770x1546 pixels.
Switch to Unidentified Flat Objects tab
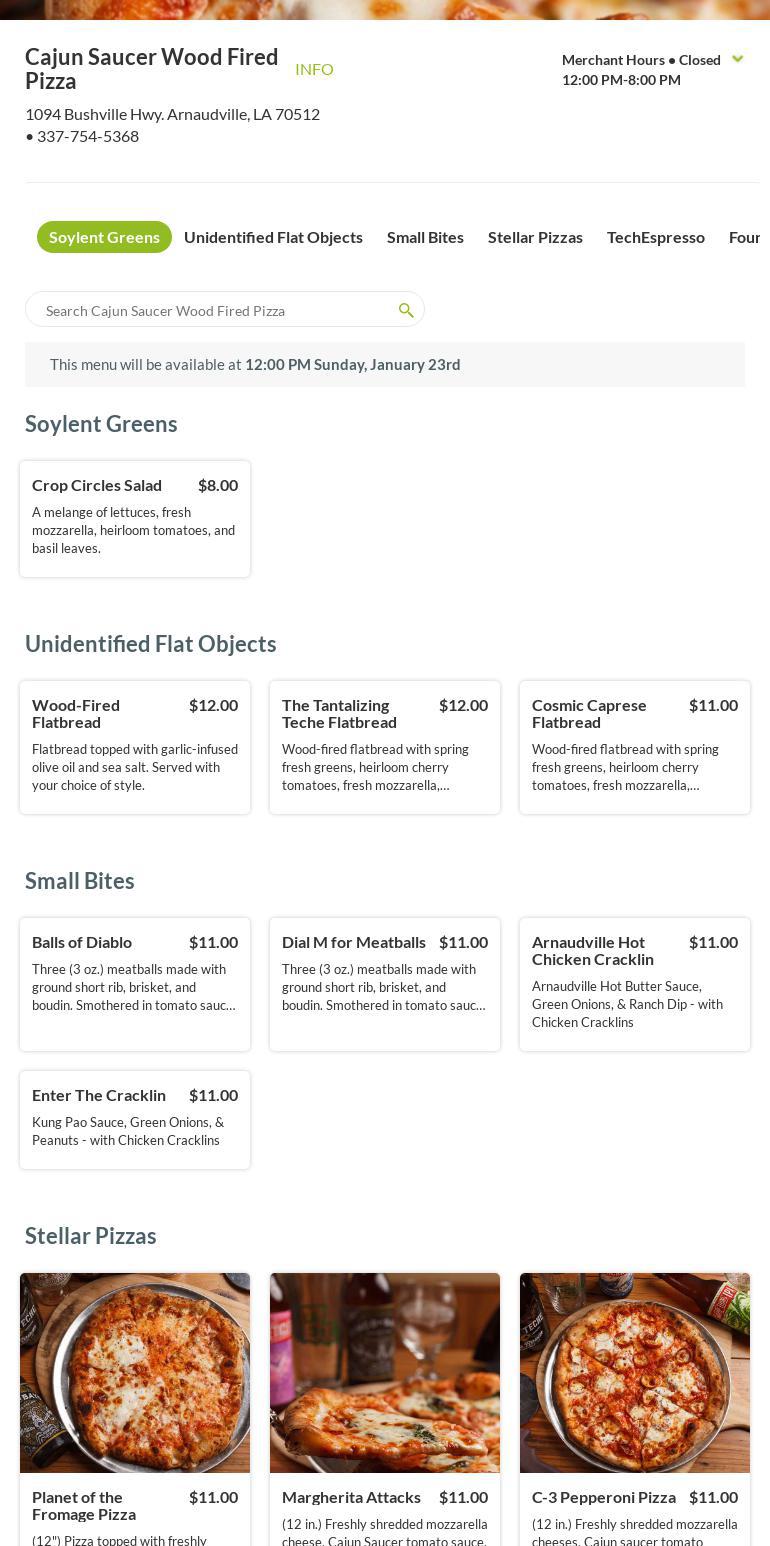coord(273,237)
